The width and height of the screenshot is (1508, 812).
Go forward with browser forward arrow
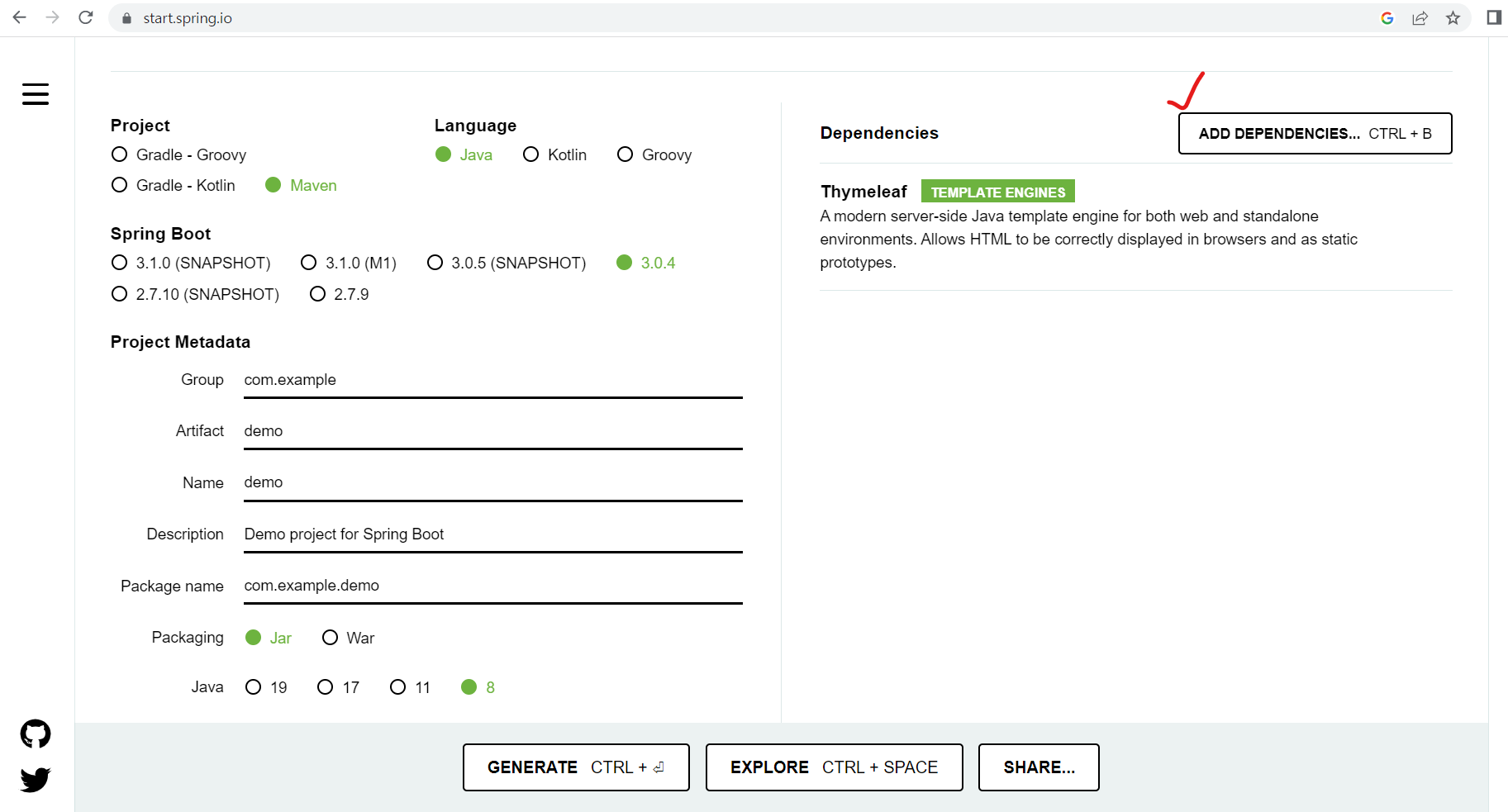53,17
